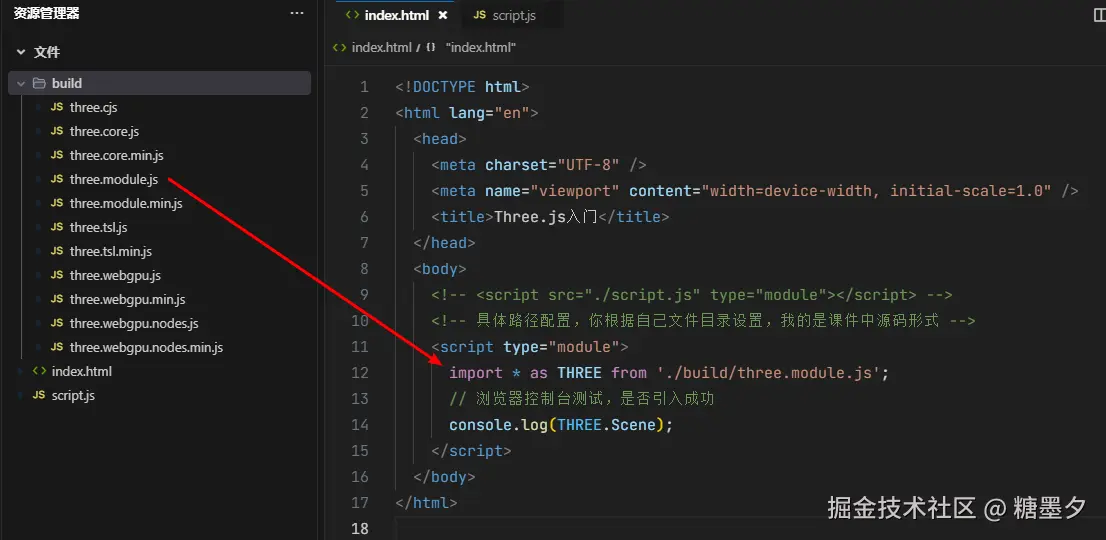The image size is (1106, 540).
Task: Click the title text Three.js入门
Action: (x=546, y=217)
